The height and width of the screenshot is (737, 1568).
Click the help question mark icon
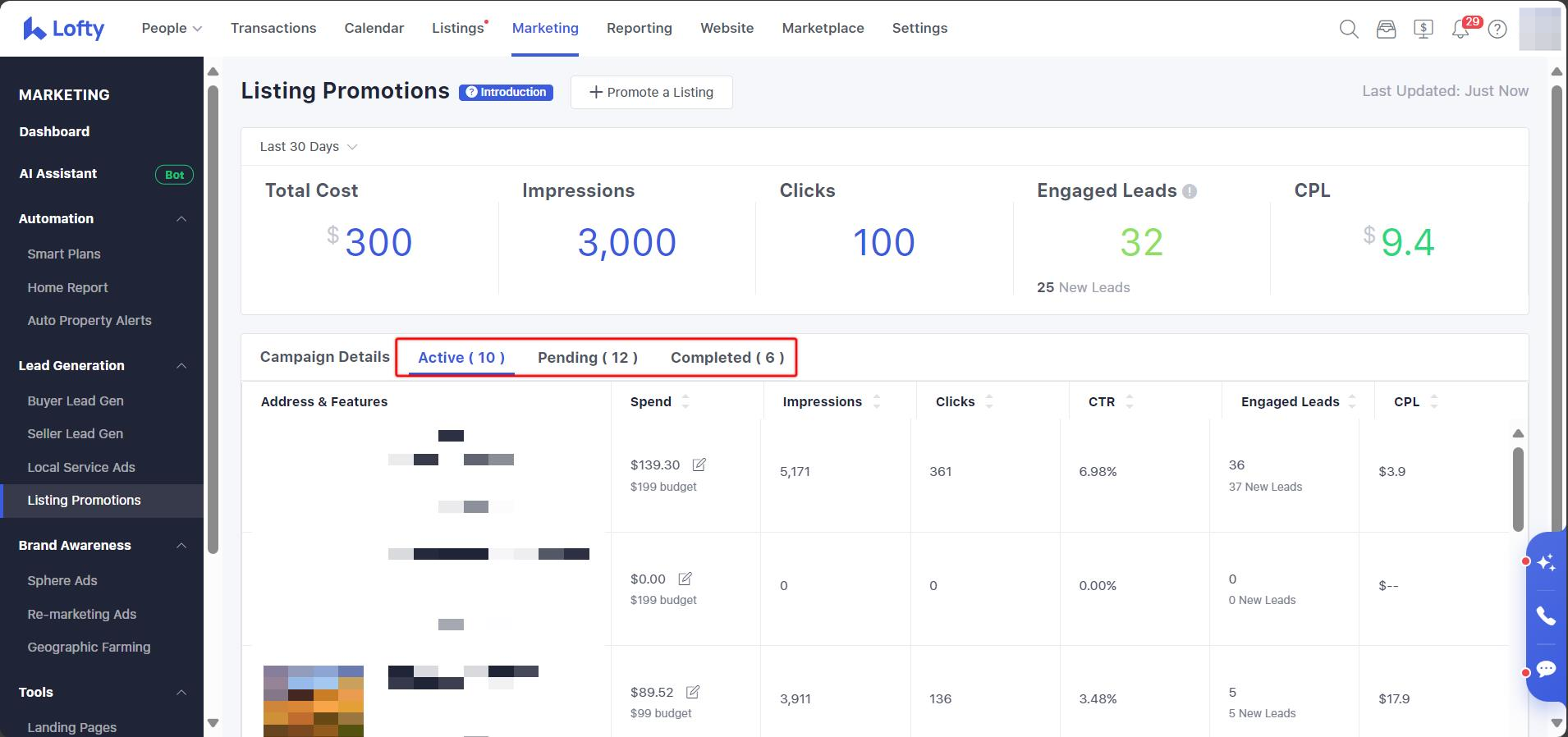1497,30
